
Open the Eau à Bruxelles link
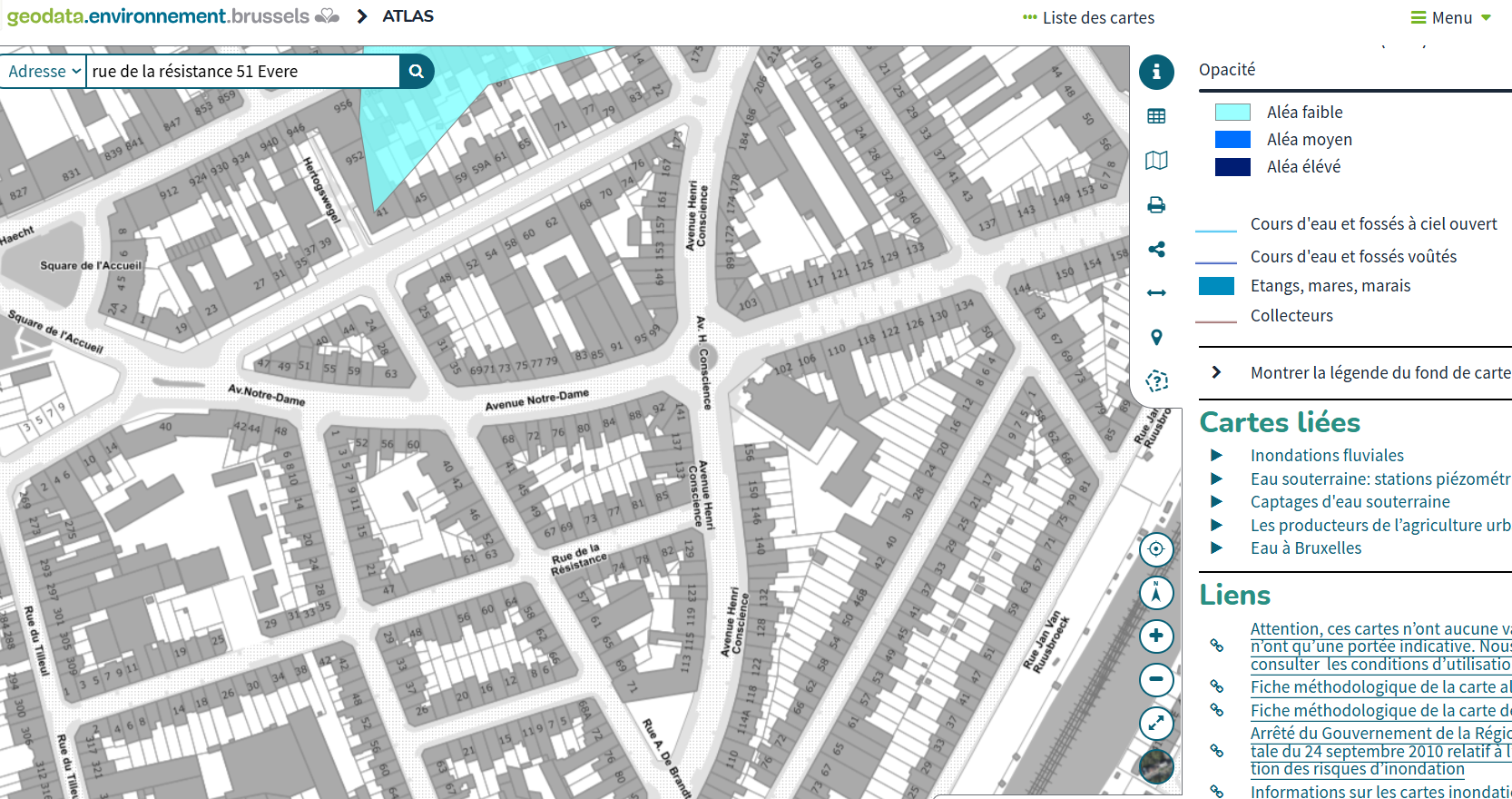1305,548
